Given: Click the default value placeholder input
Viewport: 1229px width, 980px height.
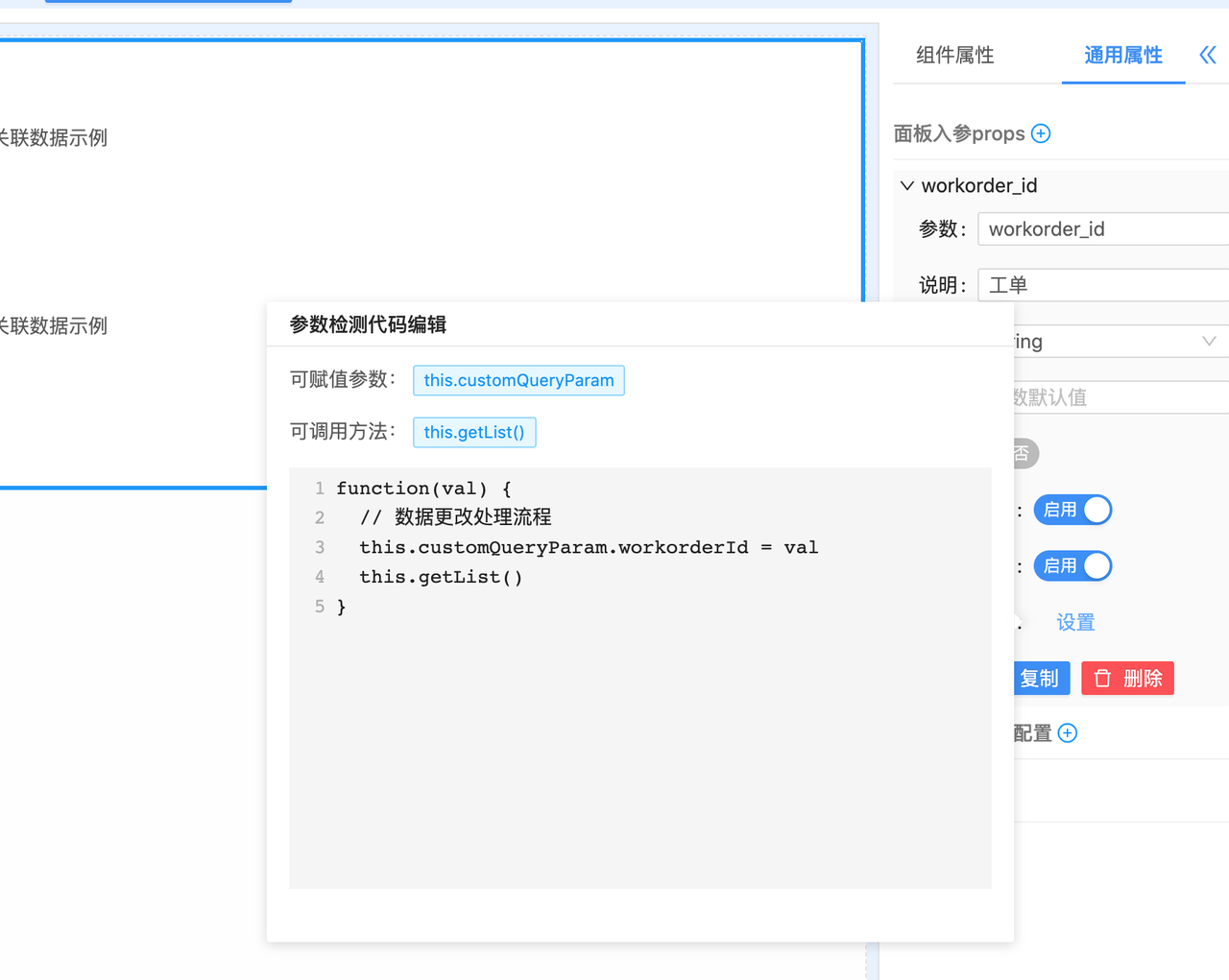Looking at the screenshot, I should point(1119,397).
